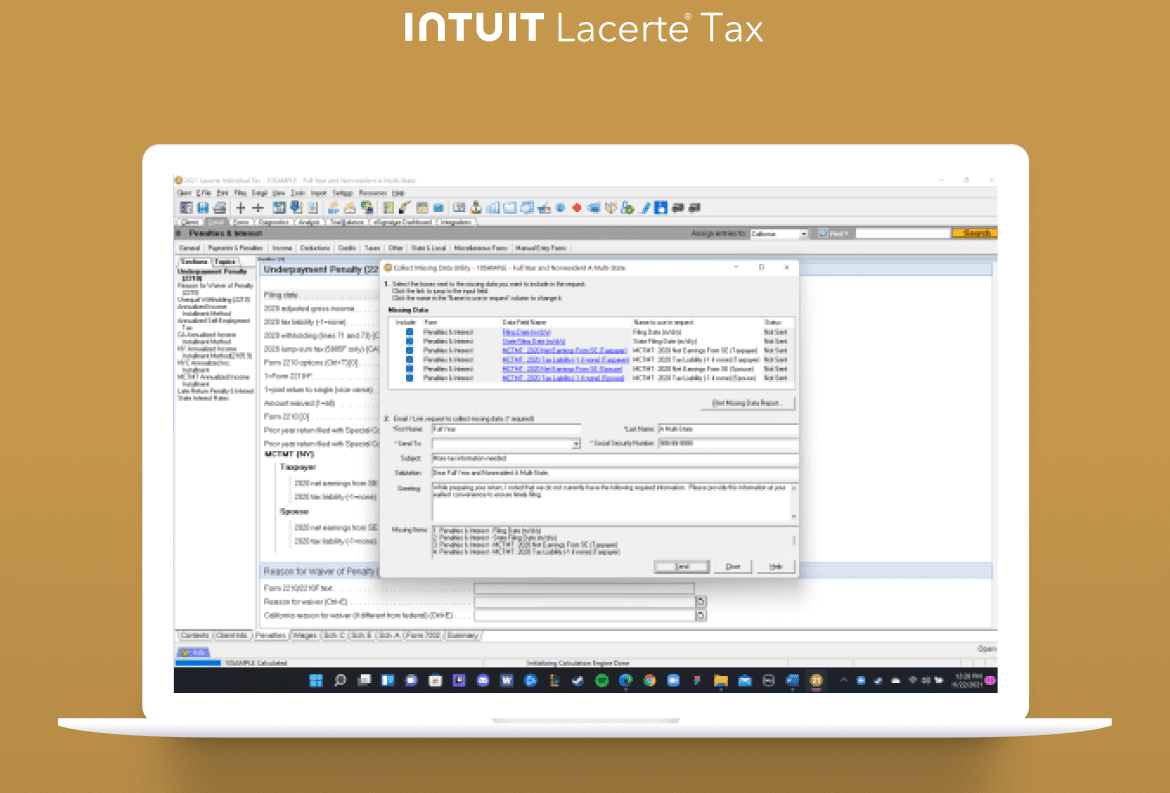Click Print Missing Data Report button
Image resolution: width=1170 pixels, height=793 pixels.
[x=747, y=403]
